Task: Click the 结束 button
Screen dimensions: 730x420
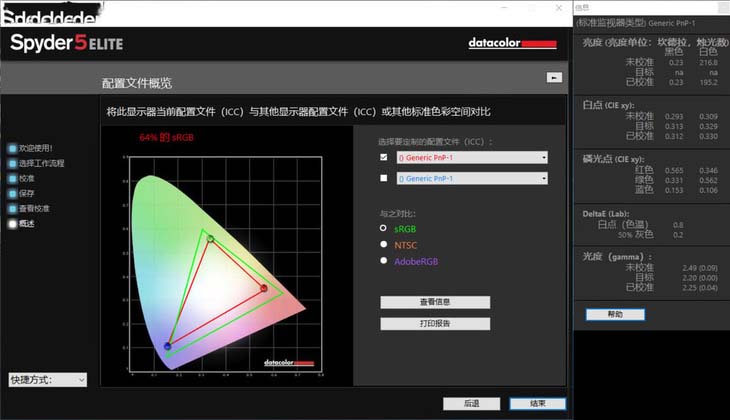Action: pos(538,404)
